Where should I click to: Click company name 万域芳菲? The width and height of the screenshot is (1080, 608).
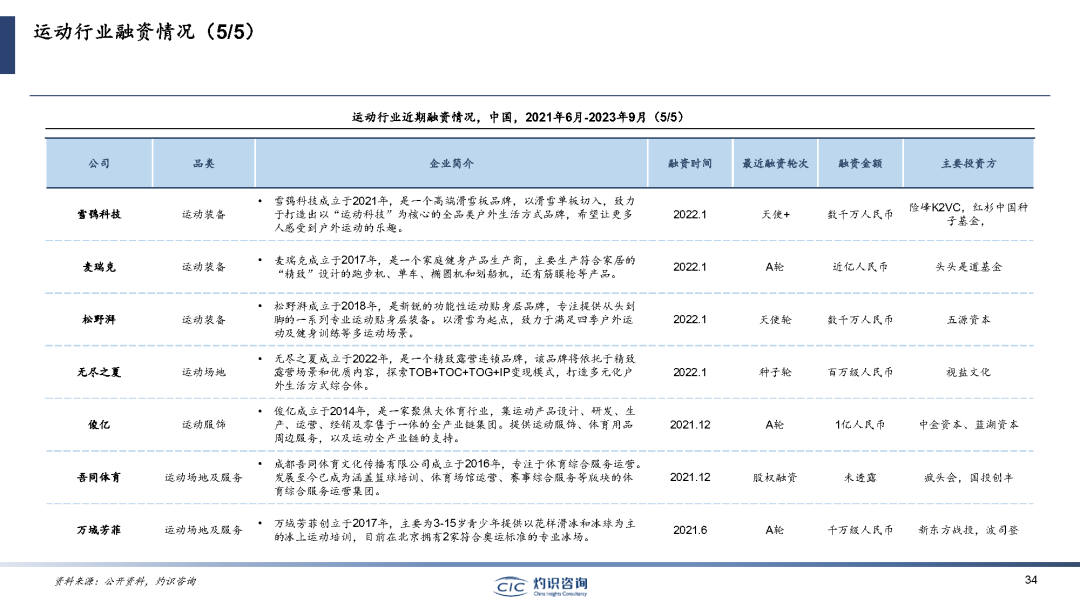[x=99, y=530]
